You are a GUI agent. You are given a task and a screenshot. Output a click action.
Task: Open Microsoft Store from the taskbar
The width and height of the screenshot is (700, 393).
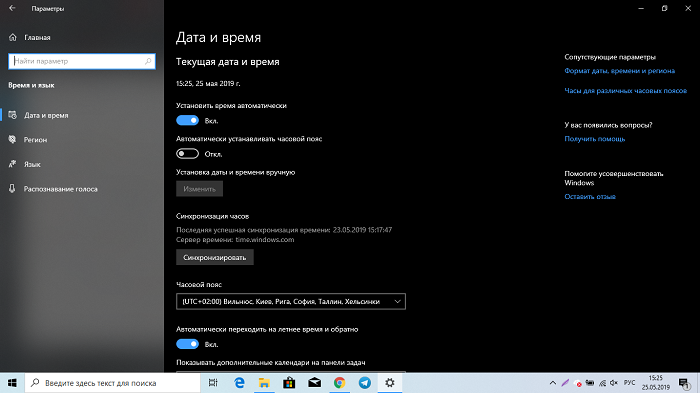[289, 383]
